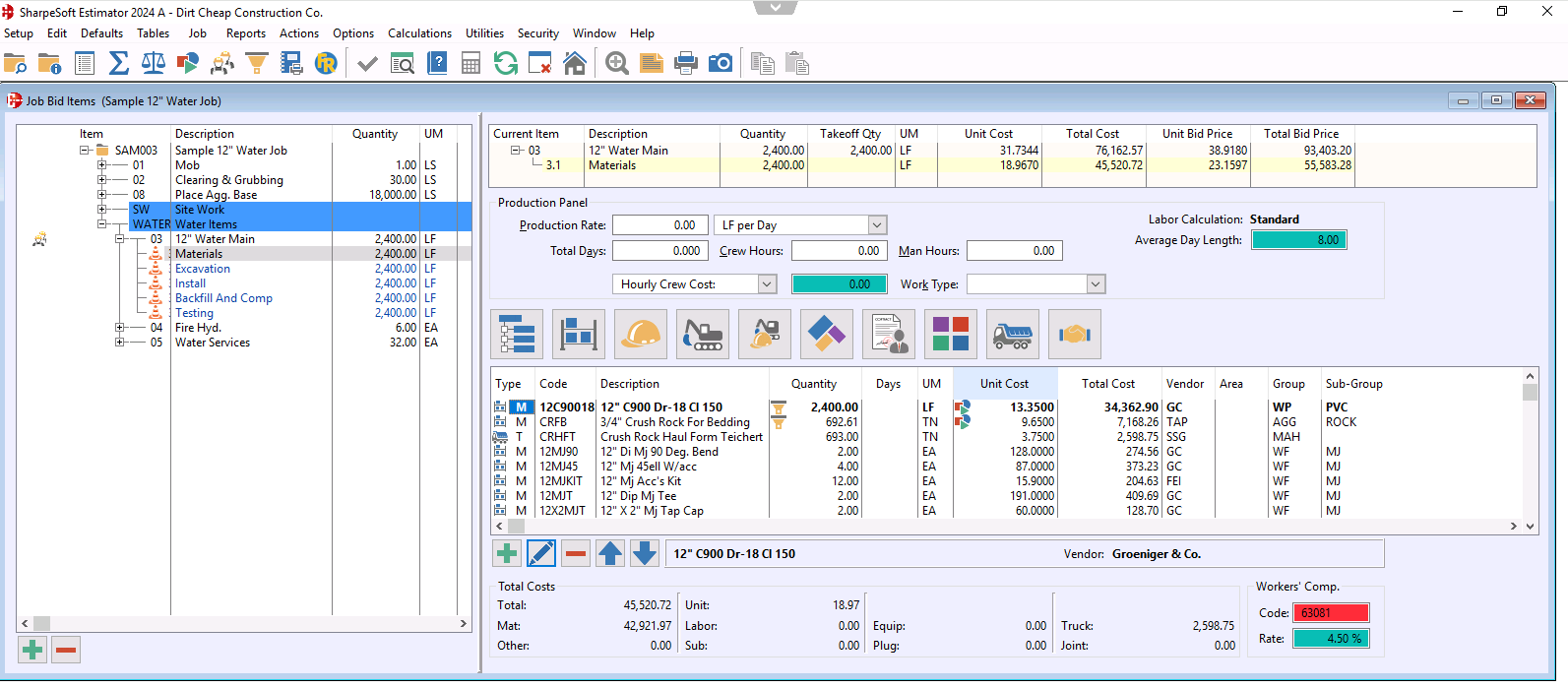Open the Work Type dropdown
The image size is (1568, 688).
tap(1095, 284)
